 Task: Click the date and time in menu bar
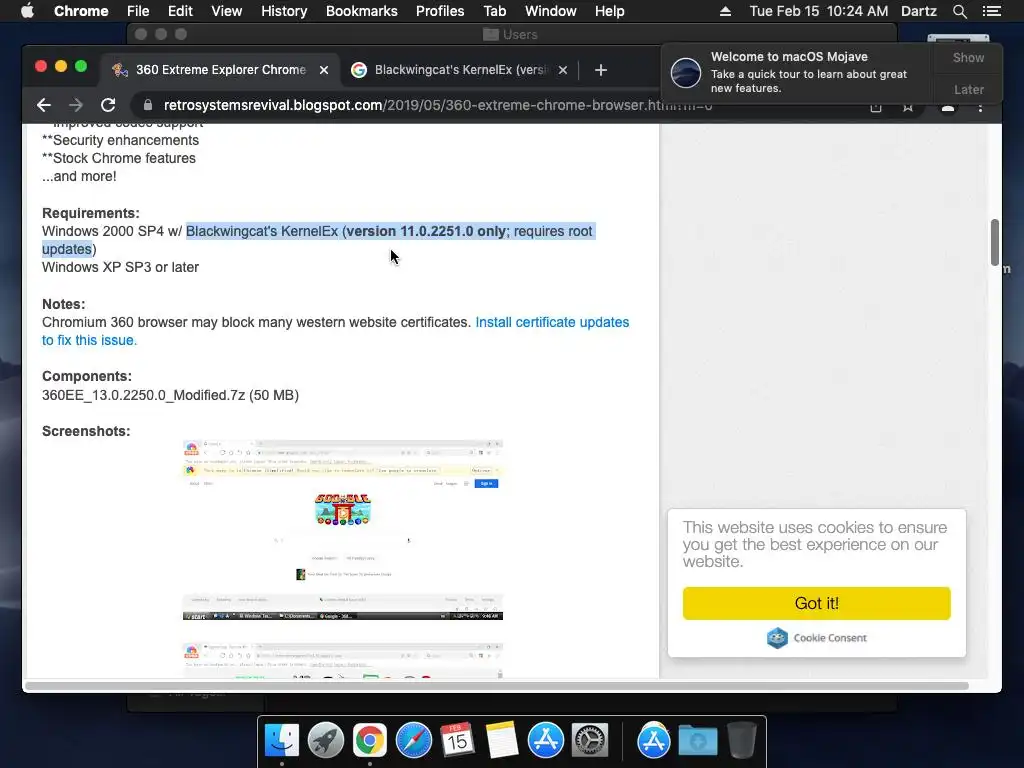point(818,11)
